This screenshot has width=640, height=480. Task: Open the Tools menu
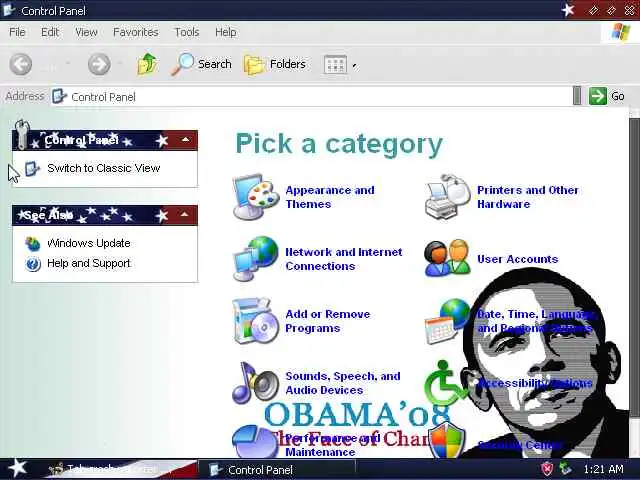pyautogui.click(x=187, y=32)
